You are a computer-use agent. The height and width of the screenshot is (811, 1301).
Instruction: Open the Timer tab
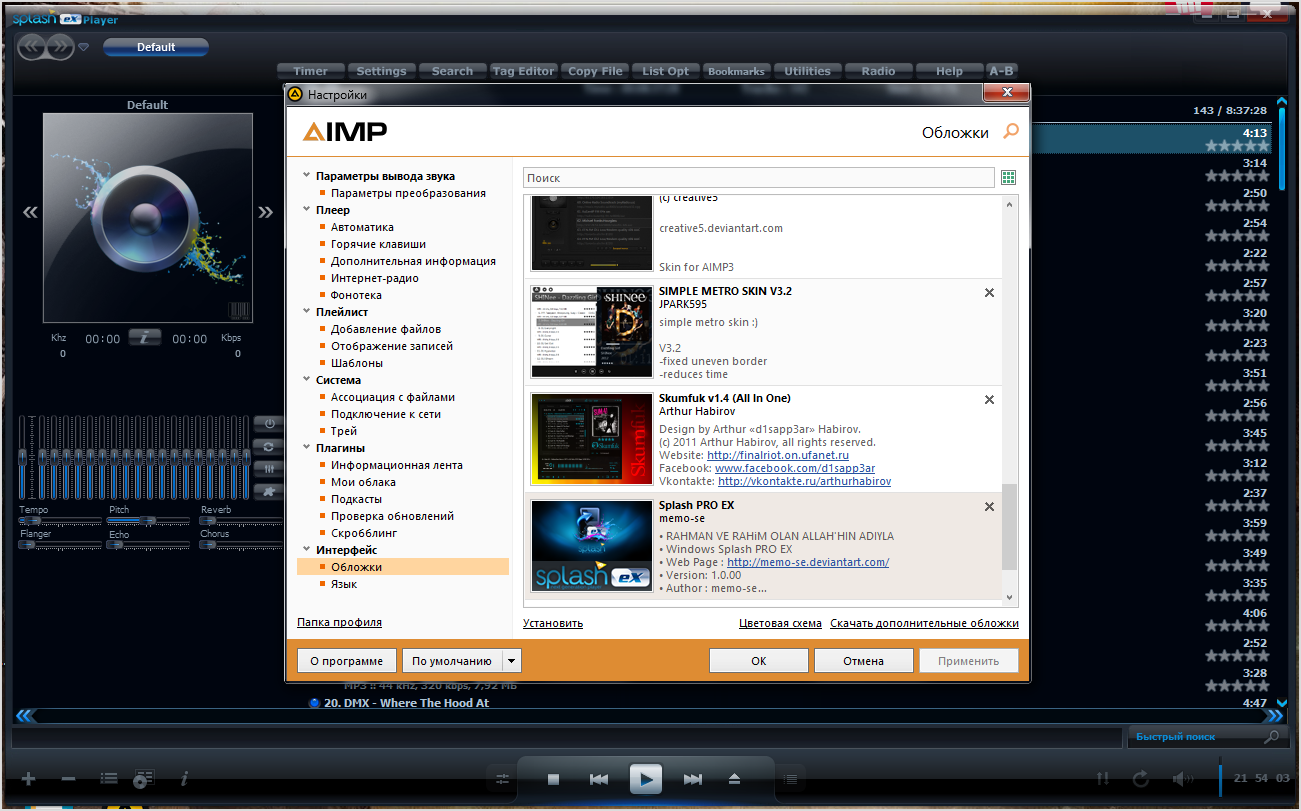click(x=311, y=71)
